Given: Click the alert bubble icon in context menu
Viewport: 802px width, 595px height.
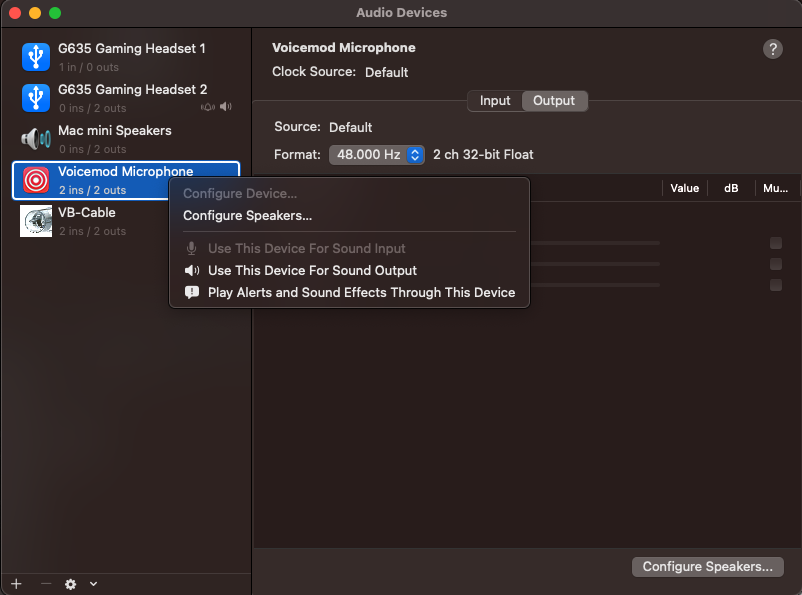Looking at the screenshot, I should [192, 293].
